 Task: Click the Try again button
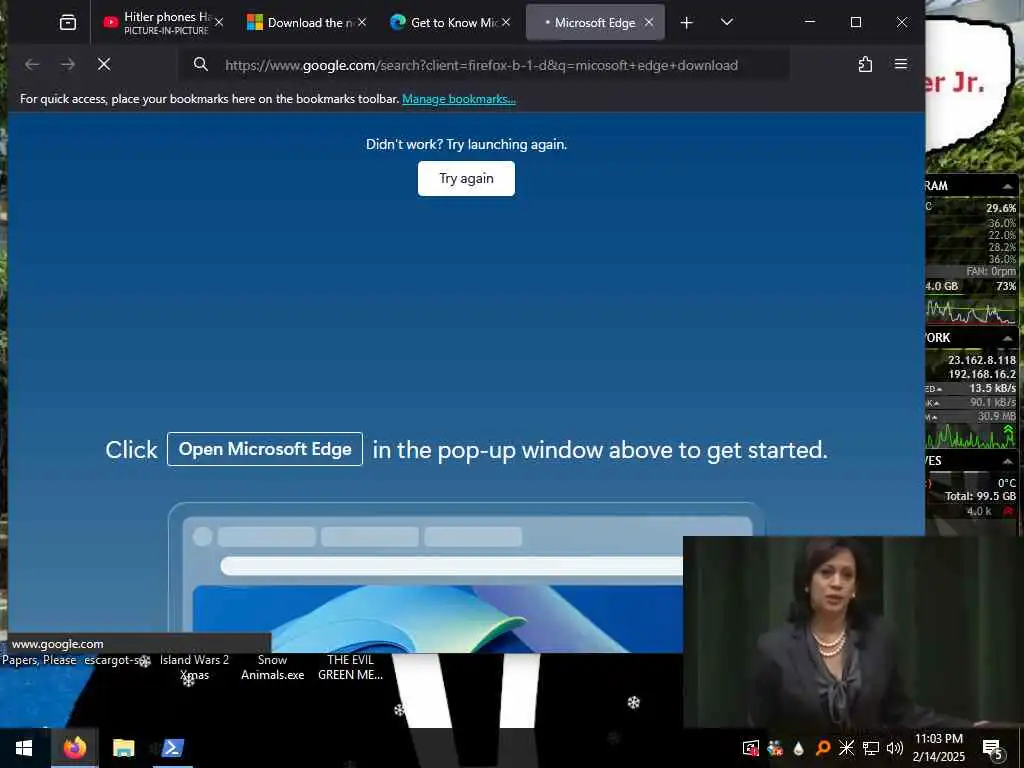[x=466, y=178]
